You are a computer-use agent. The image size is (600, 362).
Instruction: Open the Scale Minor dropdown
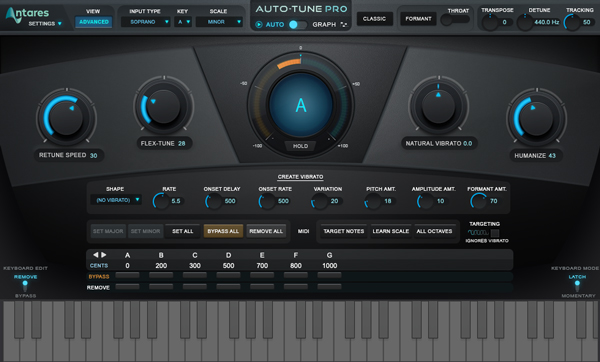pyautogui.click(x=219, y=22)
